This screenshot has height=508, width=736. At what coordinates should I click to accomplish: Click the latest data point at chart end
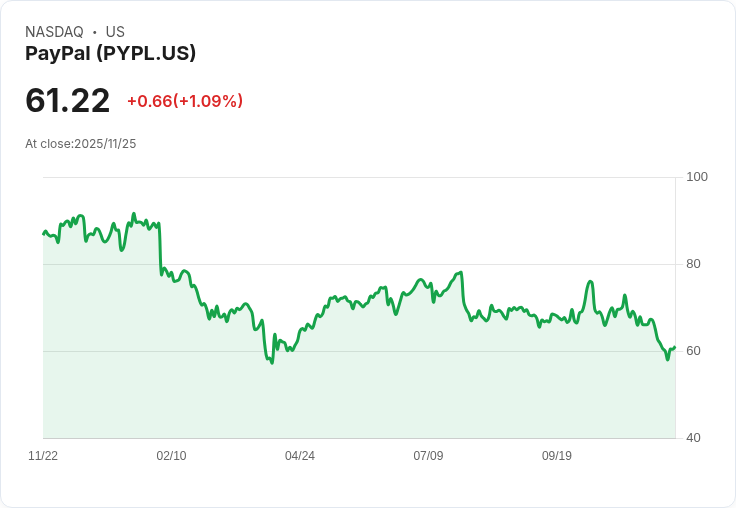675,347
